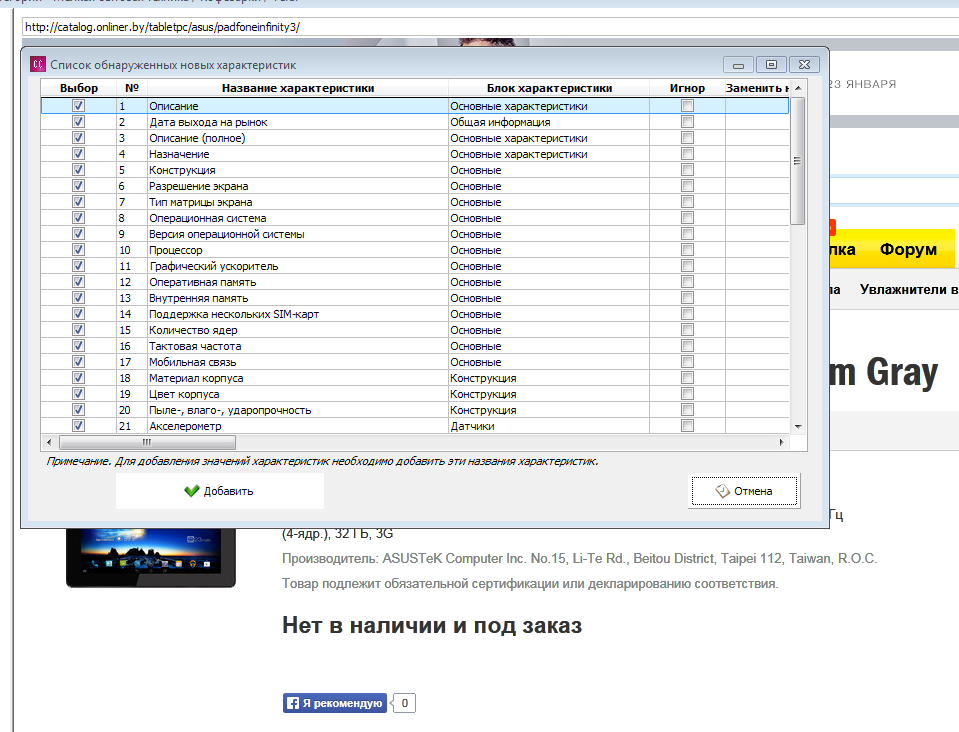
Task: Tick Игнор checkbox for Операционная система row
Action: coord(687,218)
